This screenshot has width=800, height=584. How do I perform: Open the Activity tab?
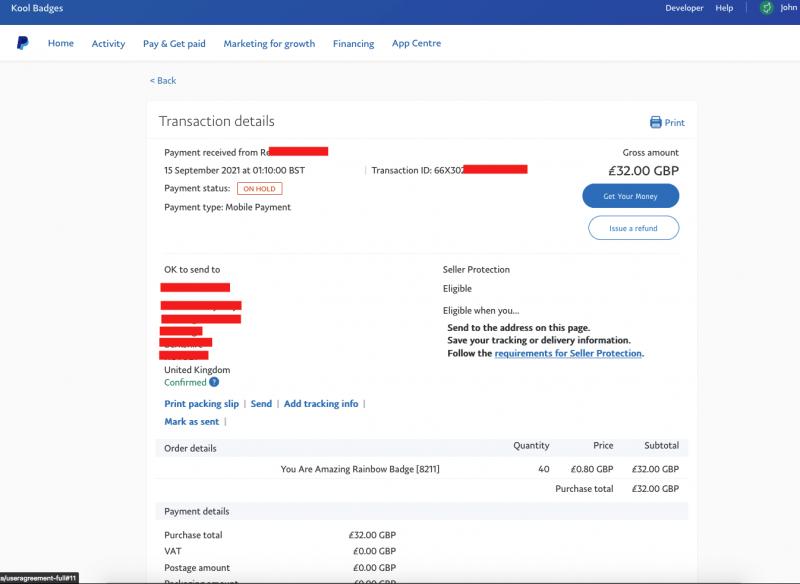[x=108, y=43]
